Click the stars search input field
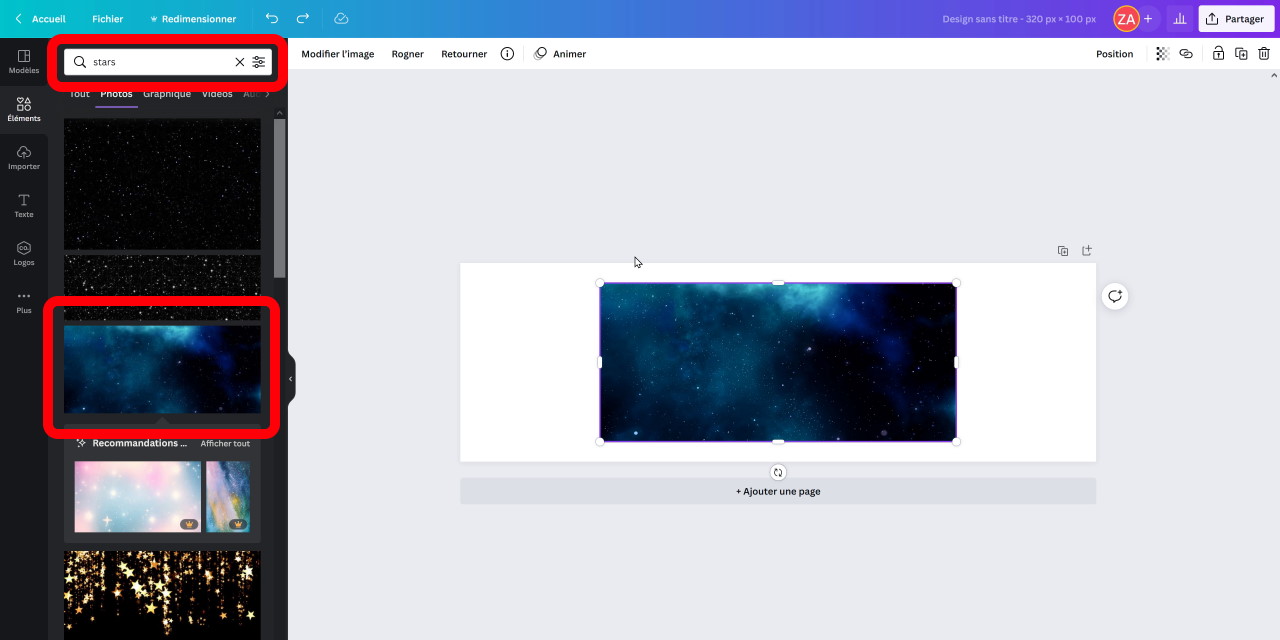Screen dimensions: 1280x640 [160, 62]
